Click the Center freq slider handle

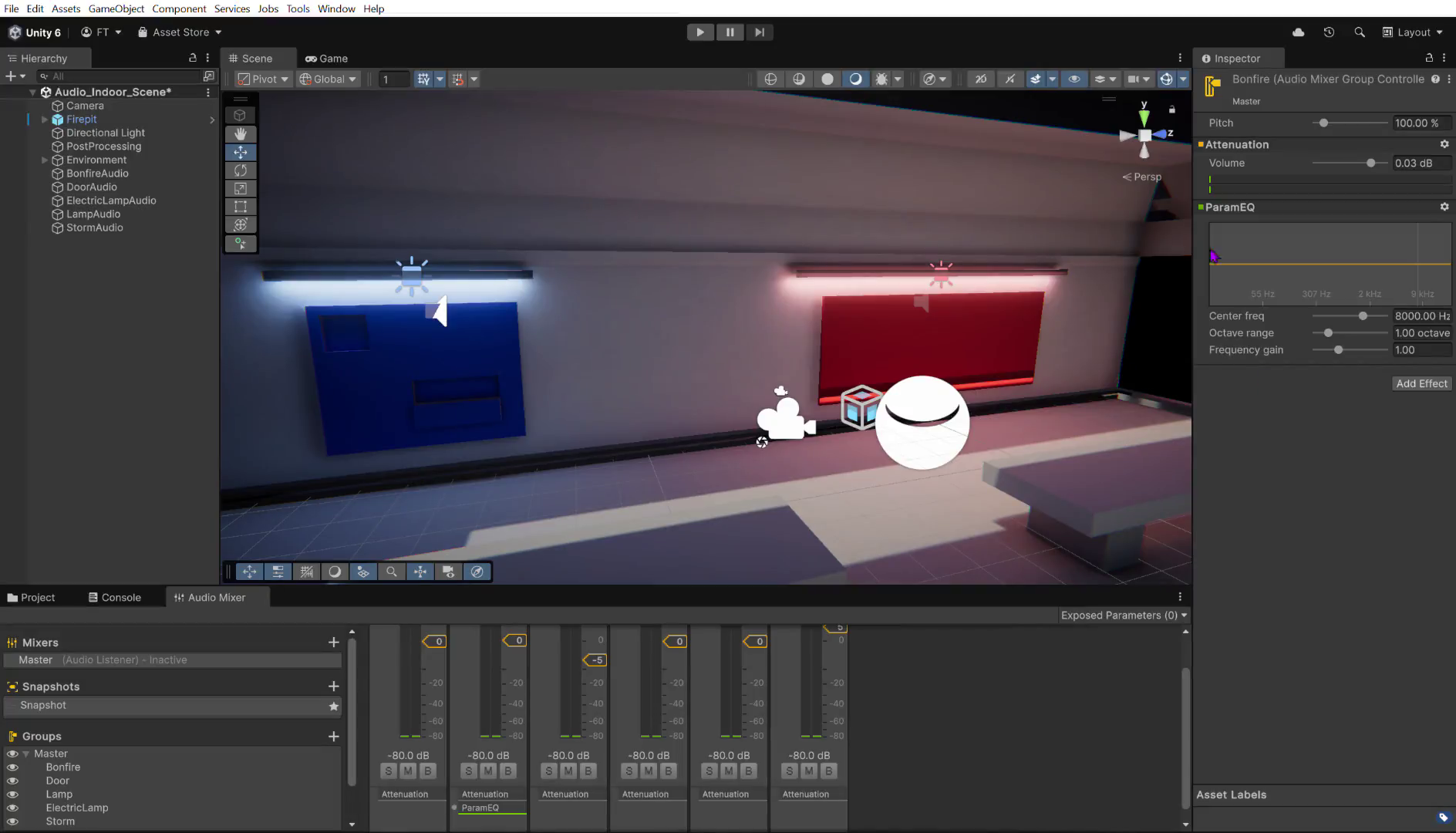[1363, 316]
